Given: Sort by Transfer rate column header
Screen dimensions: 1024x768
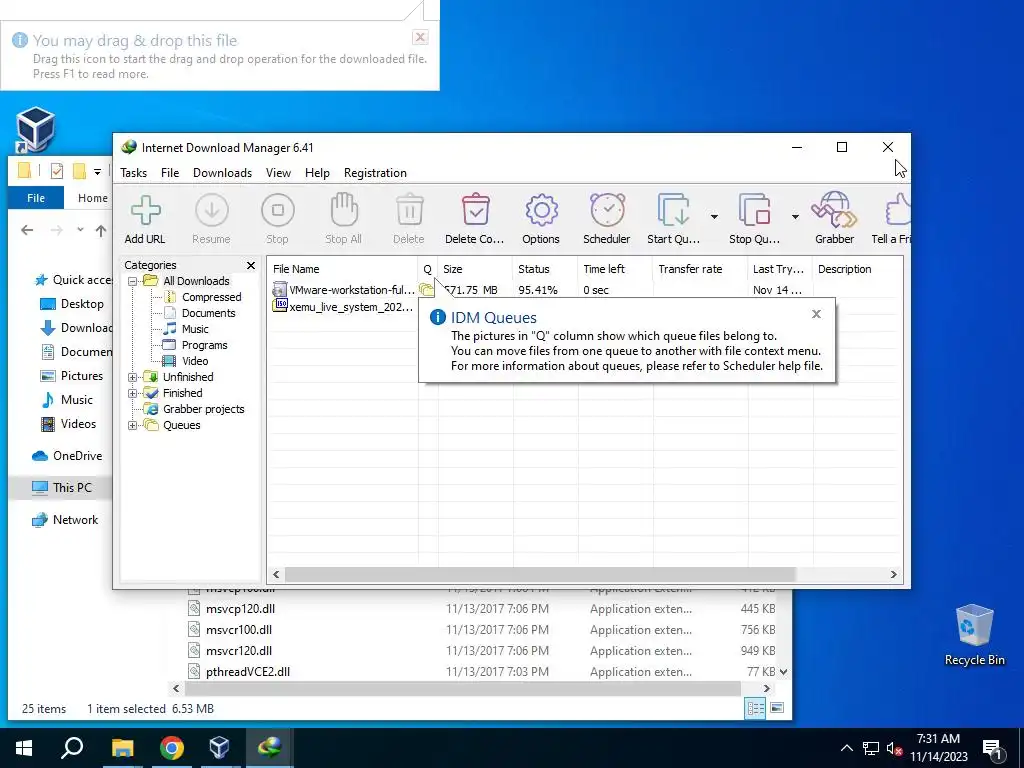Looking at the screenshot, I should click(x=700, y=269).
